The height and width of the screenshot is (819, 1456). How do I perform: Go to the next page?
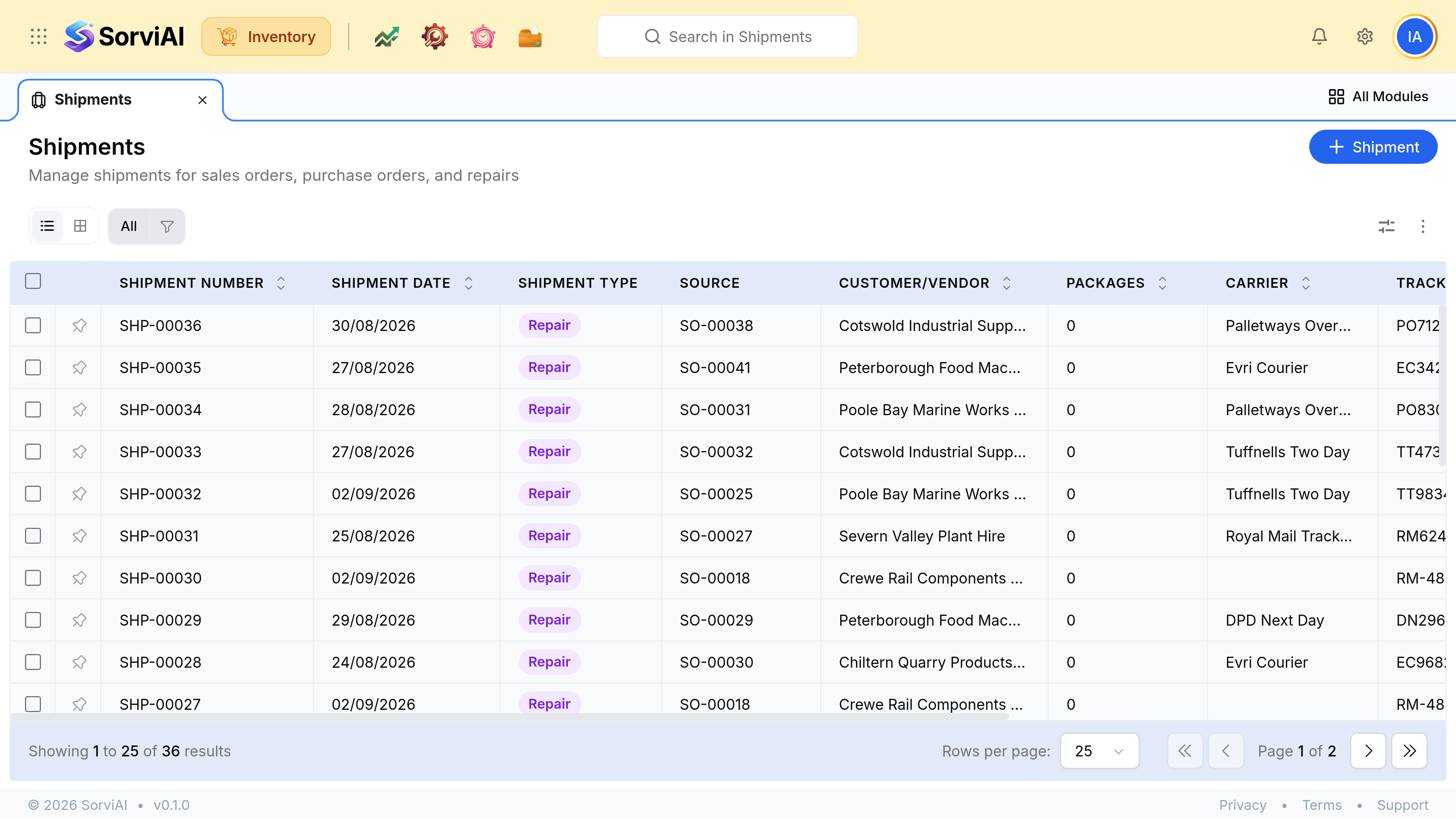point(1368,751)
